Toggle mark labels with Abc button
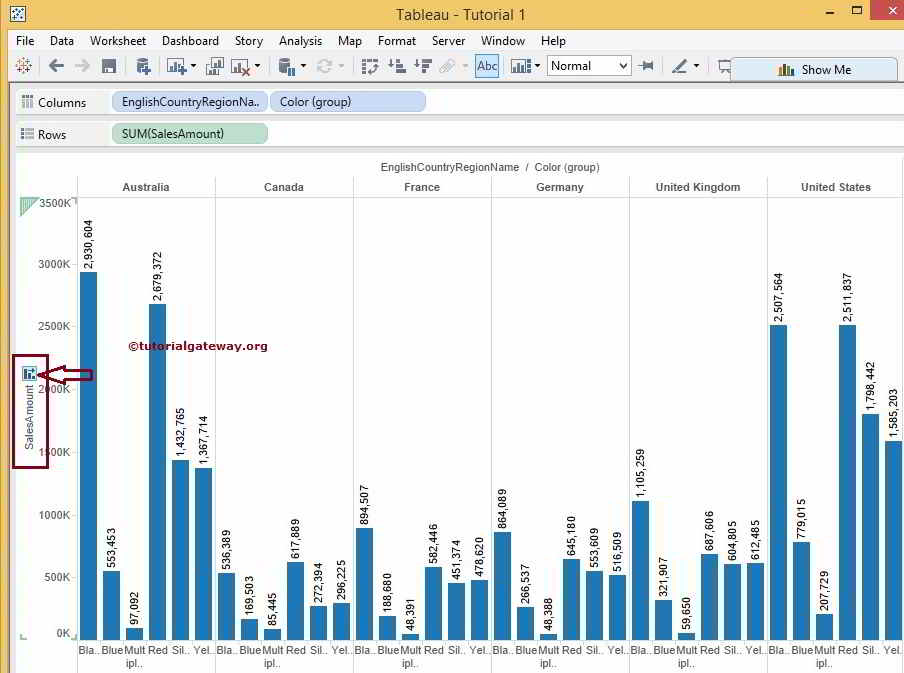 [487, 66]
